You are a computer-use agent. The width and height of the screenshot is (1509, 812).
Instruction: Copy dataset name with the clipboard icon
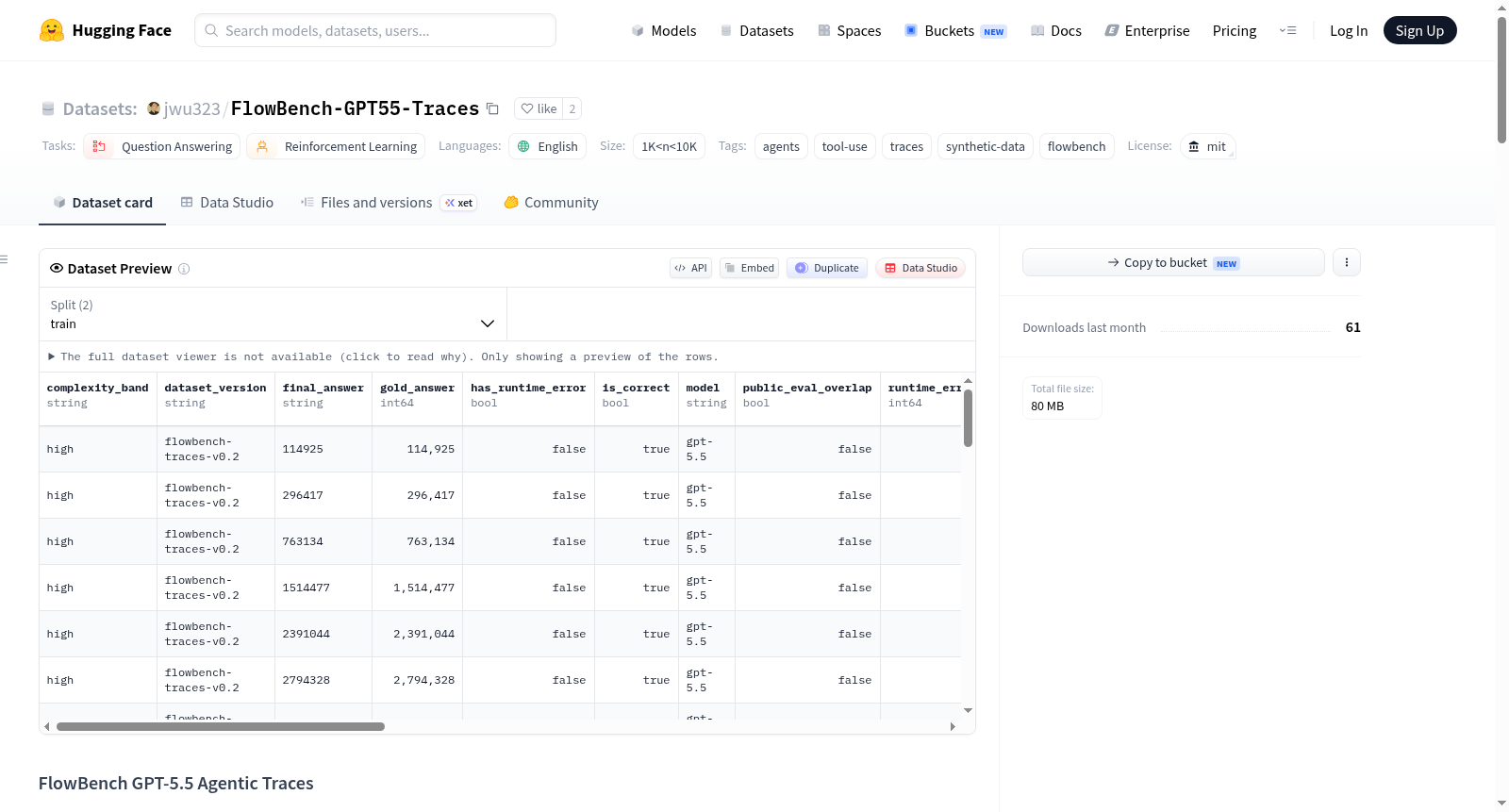pyautogui.click(x=492, y=108)
